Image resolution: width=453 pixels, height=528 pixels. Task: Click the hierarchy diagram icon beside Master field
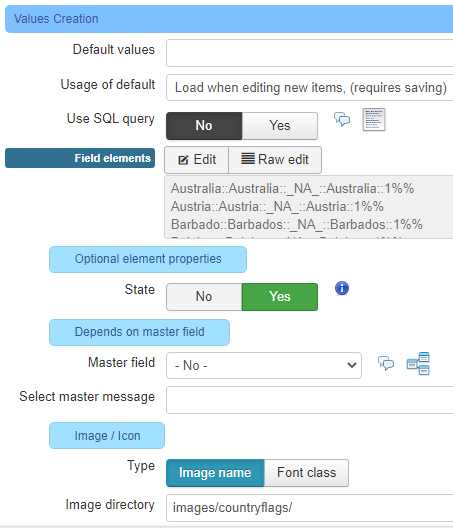click(x=418, y=363)
